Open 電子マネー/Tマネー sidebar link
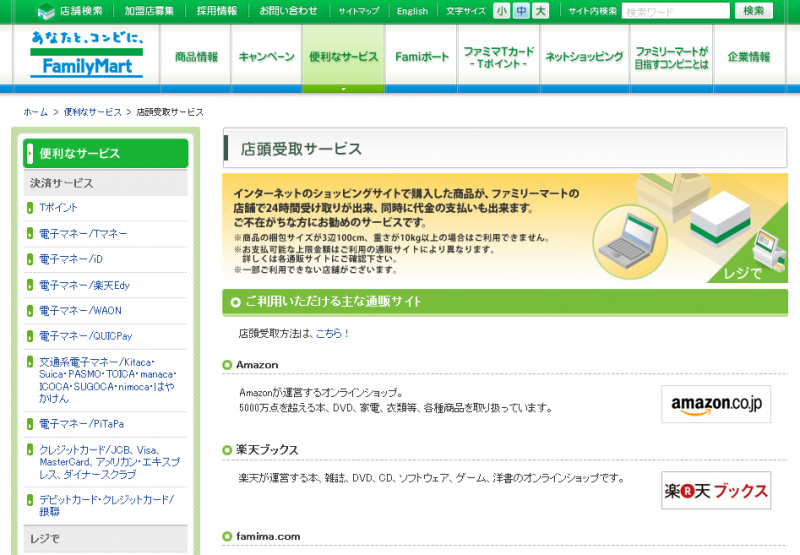Image resolution: width=800 pixels, height=555 pixels. (x=83, y=234)
